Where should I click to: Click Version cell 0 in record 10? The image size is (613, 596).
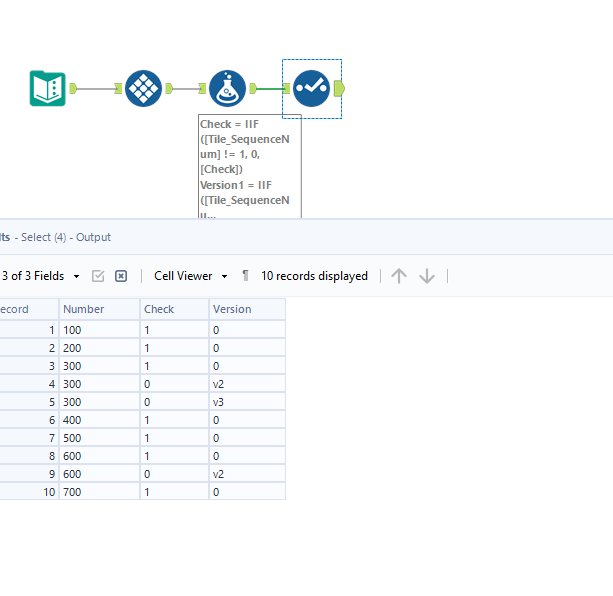click(247, 492)
